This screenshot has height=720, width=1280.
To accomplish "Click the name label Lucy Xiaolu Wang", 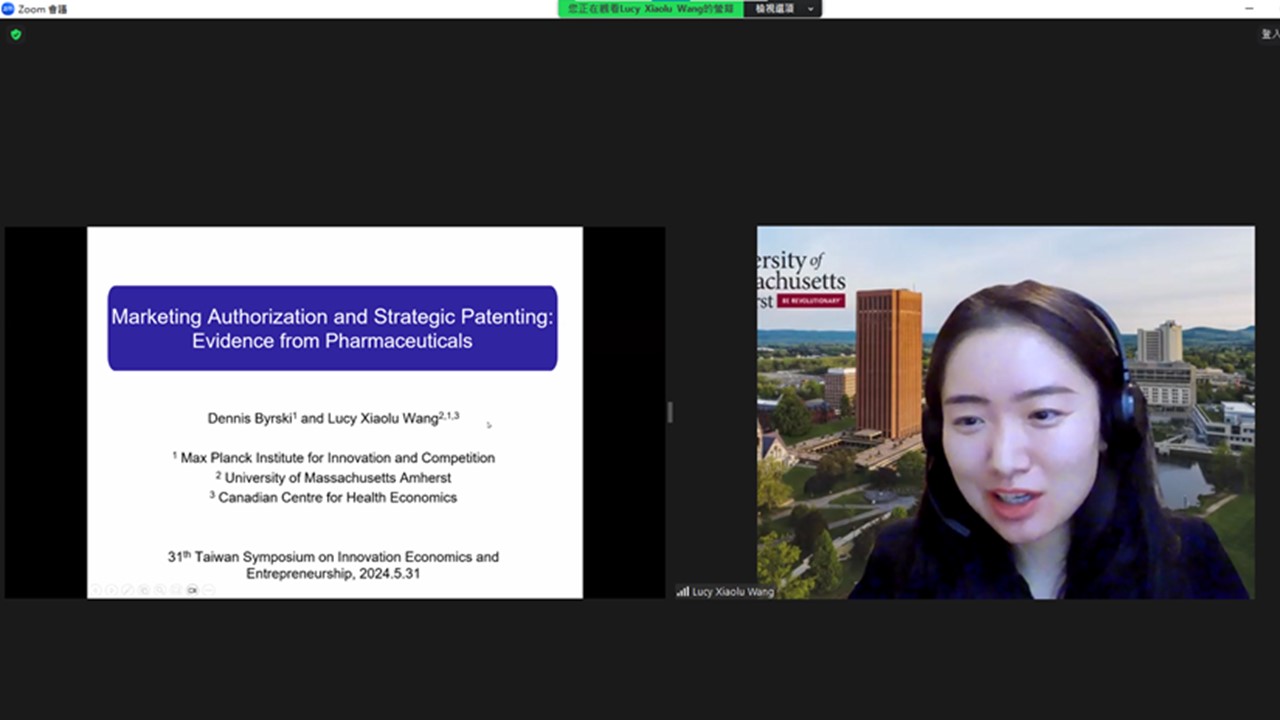I will point(732,592).
